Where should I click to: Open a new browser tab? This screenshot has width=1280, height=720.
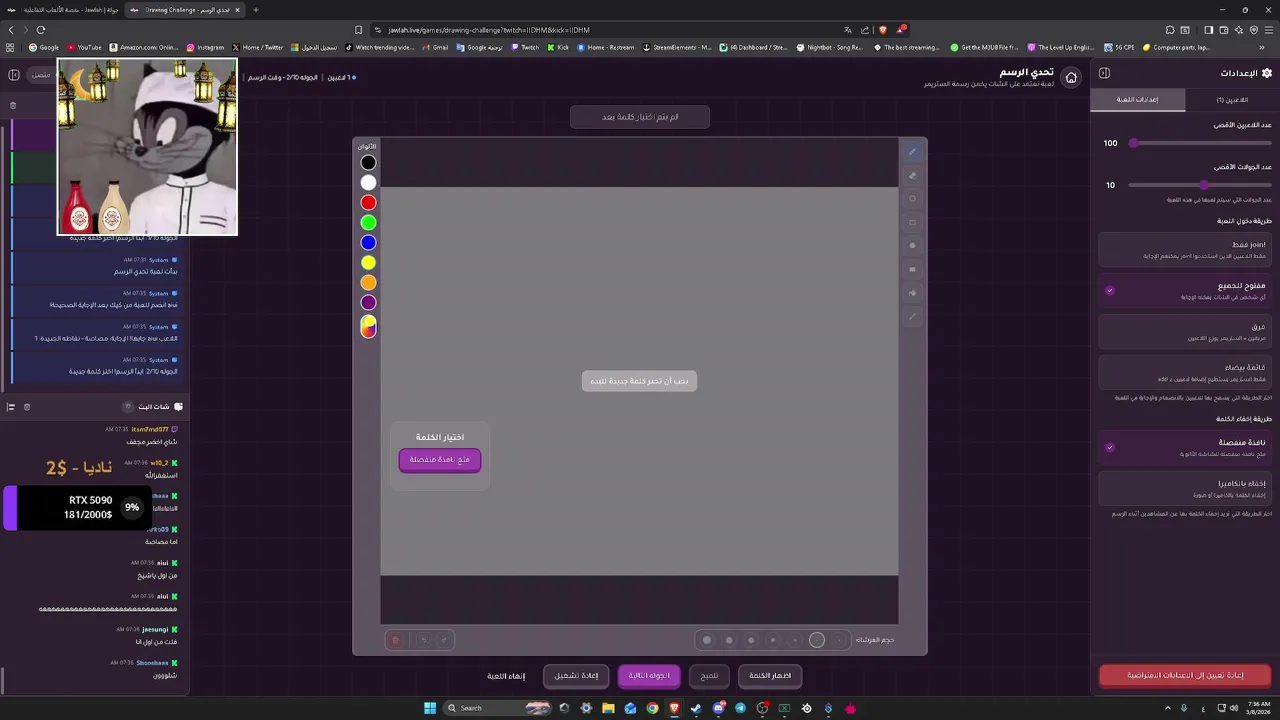click(255, 10)
